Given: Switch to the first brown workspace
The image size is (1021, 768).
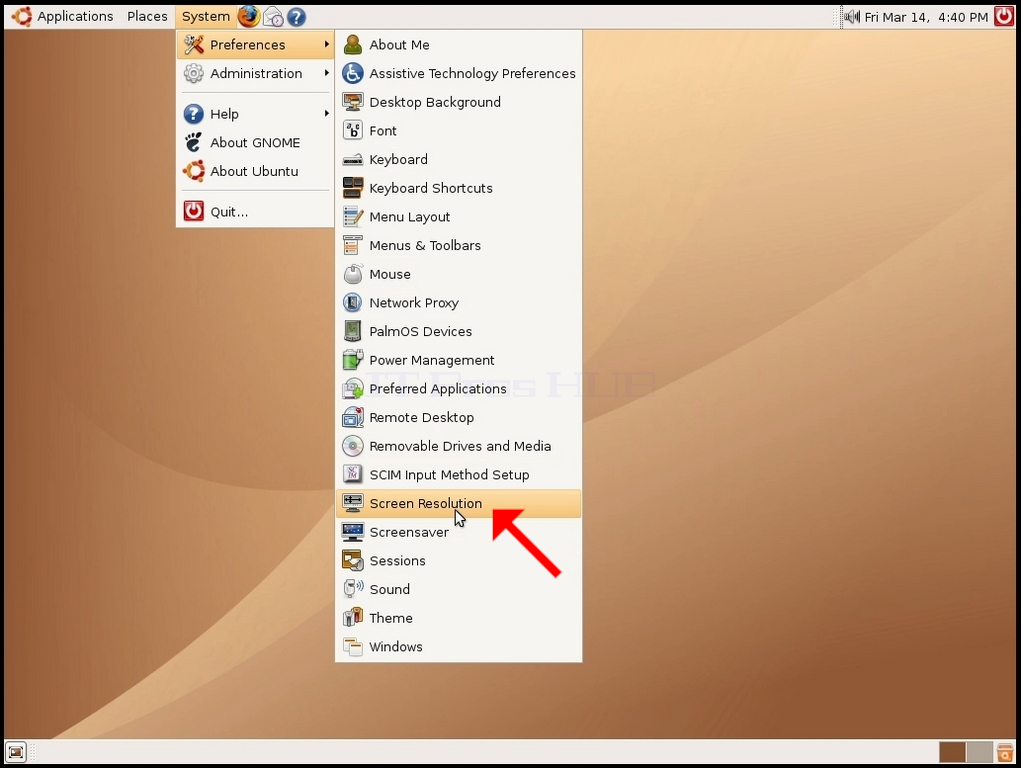Looking at the screenshot, I should tap(952, 752).
